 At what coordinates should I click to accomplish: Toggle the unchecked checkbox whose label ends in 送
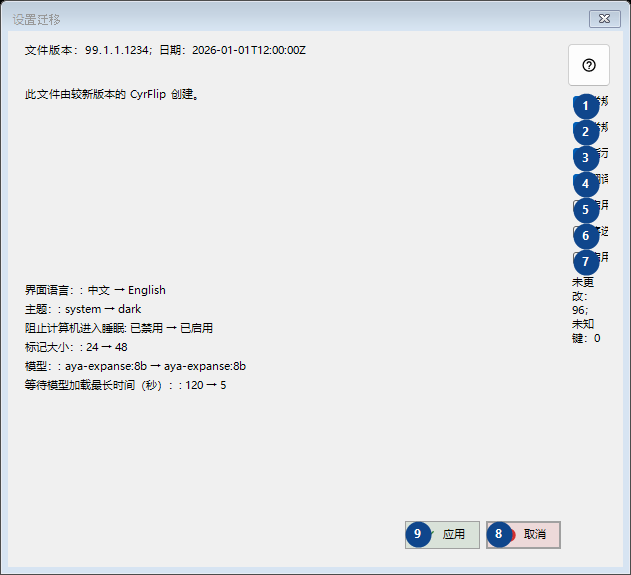point(590,231)
